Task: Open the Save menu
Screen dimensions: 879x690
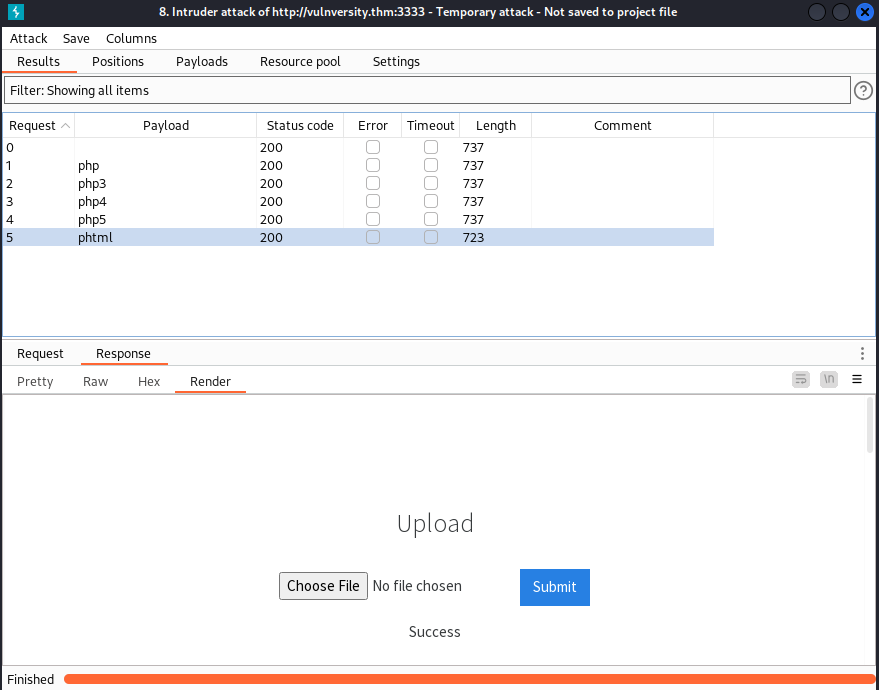Action: coord(76,38)
